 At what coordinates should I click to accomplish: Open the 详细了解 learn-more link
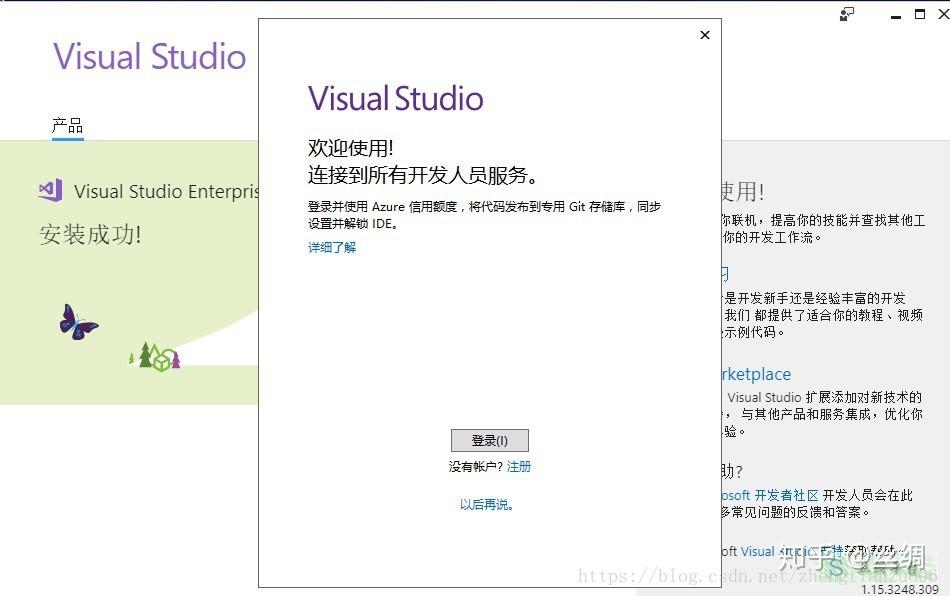(x=331, y=245)
